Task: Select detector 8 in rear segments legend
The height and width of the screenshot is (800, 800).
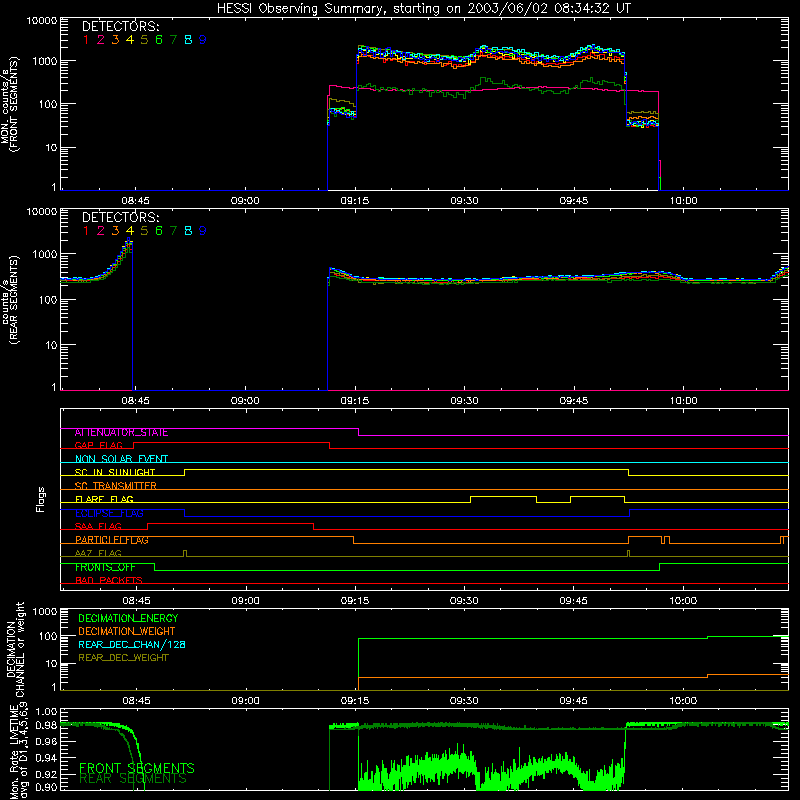Action: [188, 231]
